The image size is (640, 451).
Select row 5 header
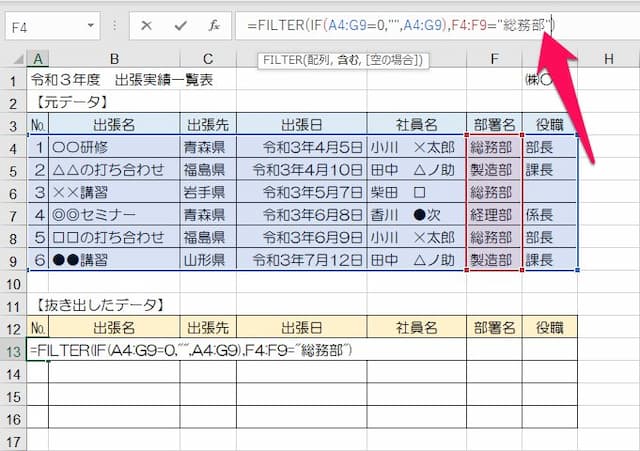click(x=13, y=170)
